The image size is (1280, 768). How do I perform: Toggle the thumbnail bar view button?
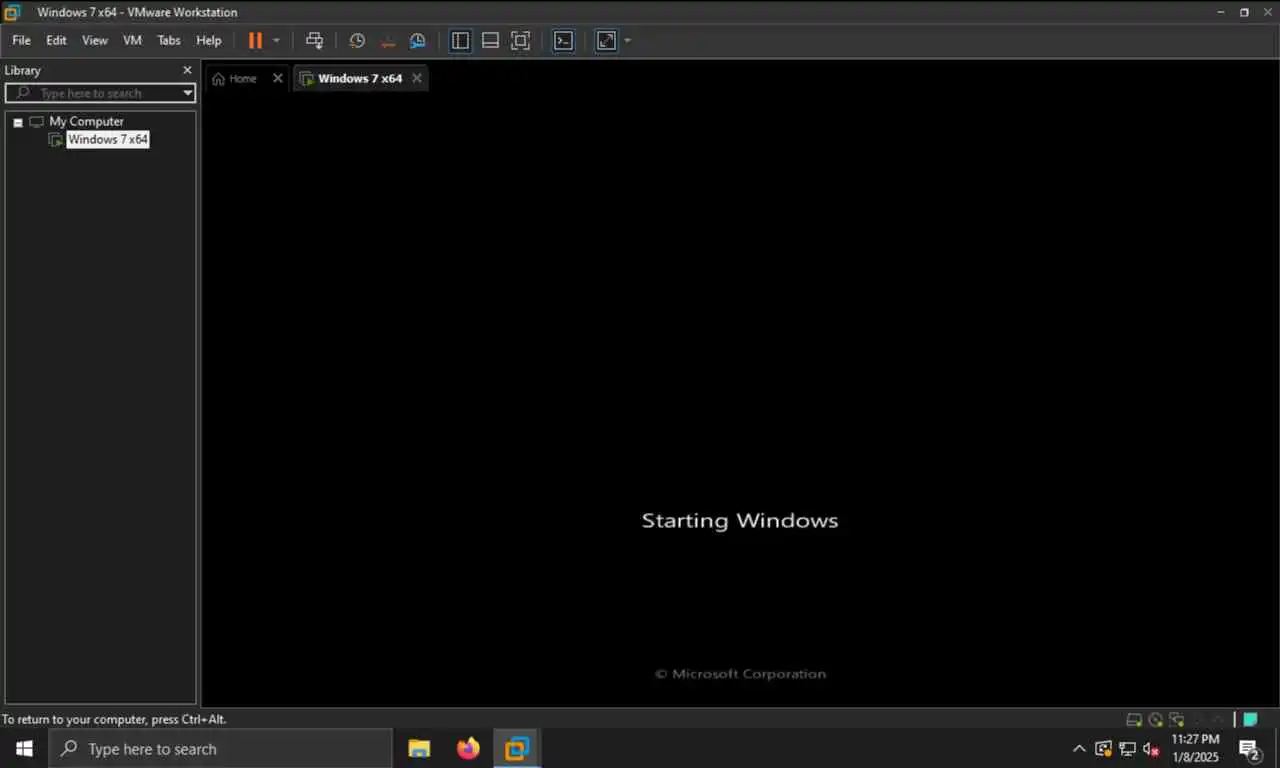pyautogui.click(x=490, y=41)
